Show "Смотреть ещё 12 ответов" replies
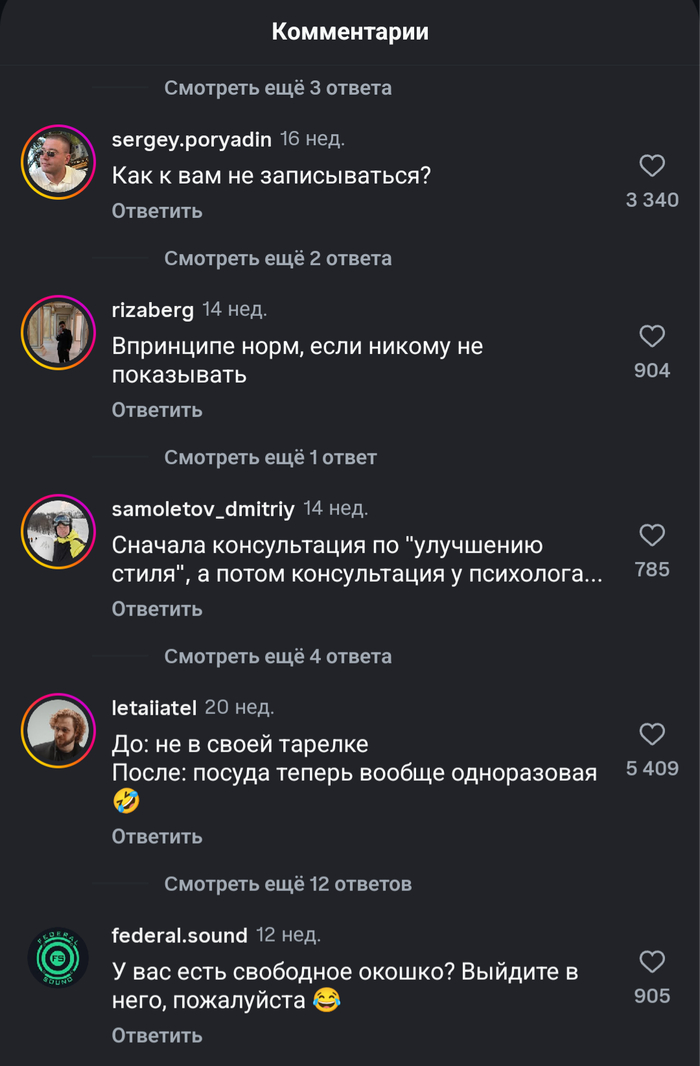The width and height of the screenshot is (700, 1066). tap(288, 884)
